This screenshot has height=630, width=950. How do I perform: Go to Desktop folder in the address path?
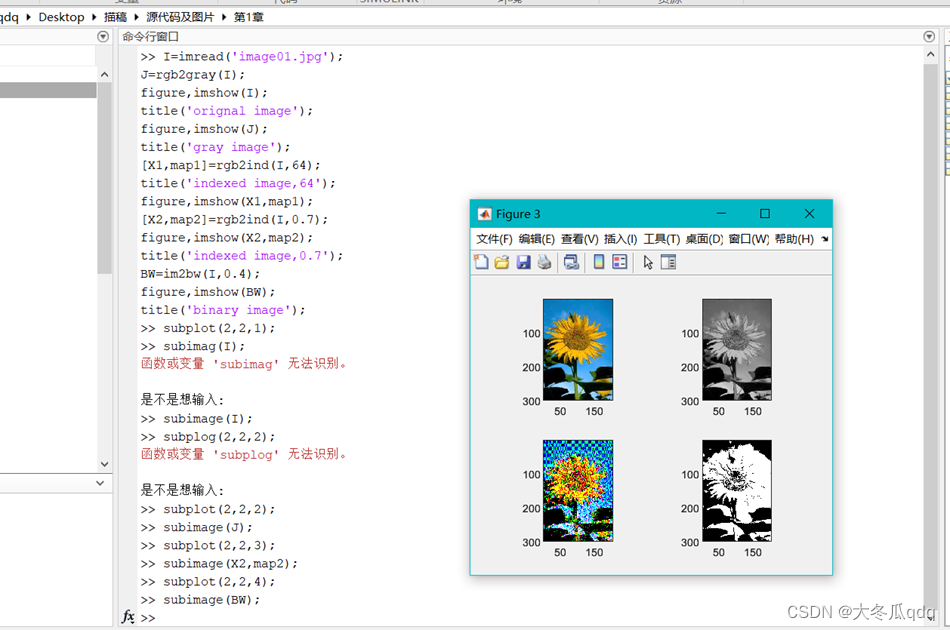[x=61, y=17]
